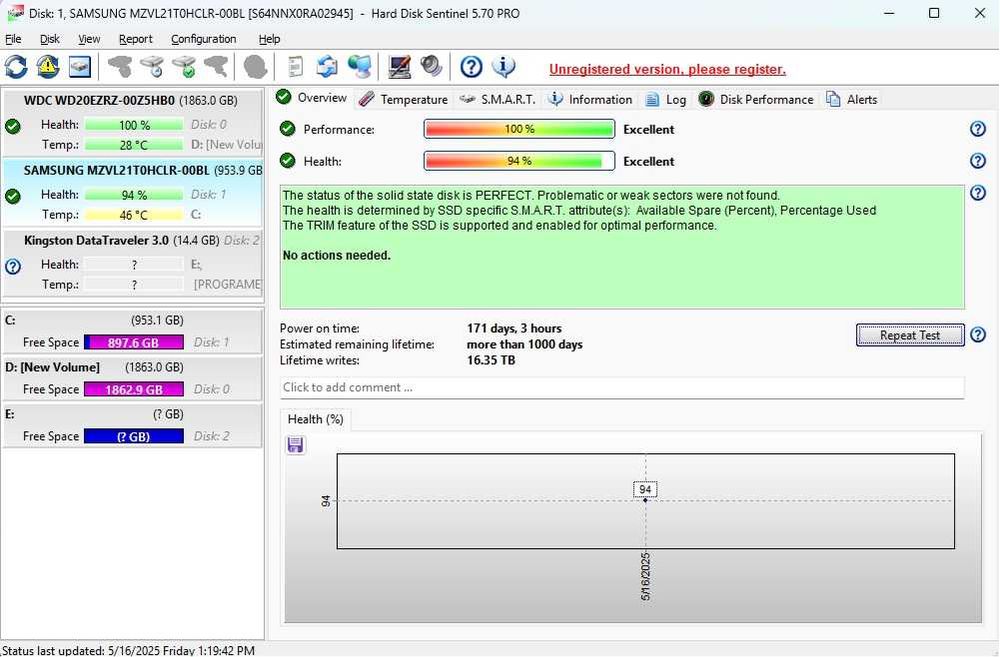Viewport: 1000px width, 657px height.
Task: Click the speaker toolbar icon
Action: tap(431, 66)
